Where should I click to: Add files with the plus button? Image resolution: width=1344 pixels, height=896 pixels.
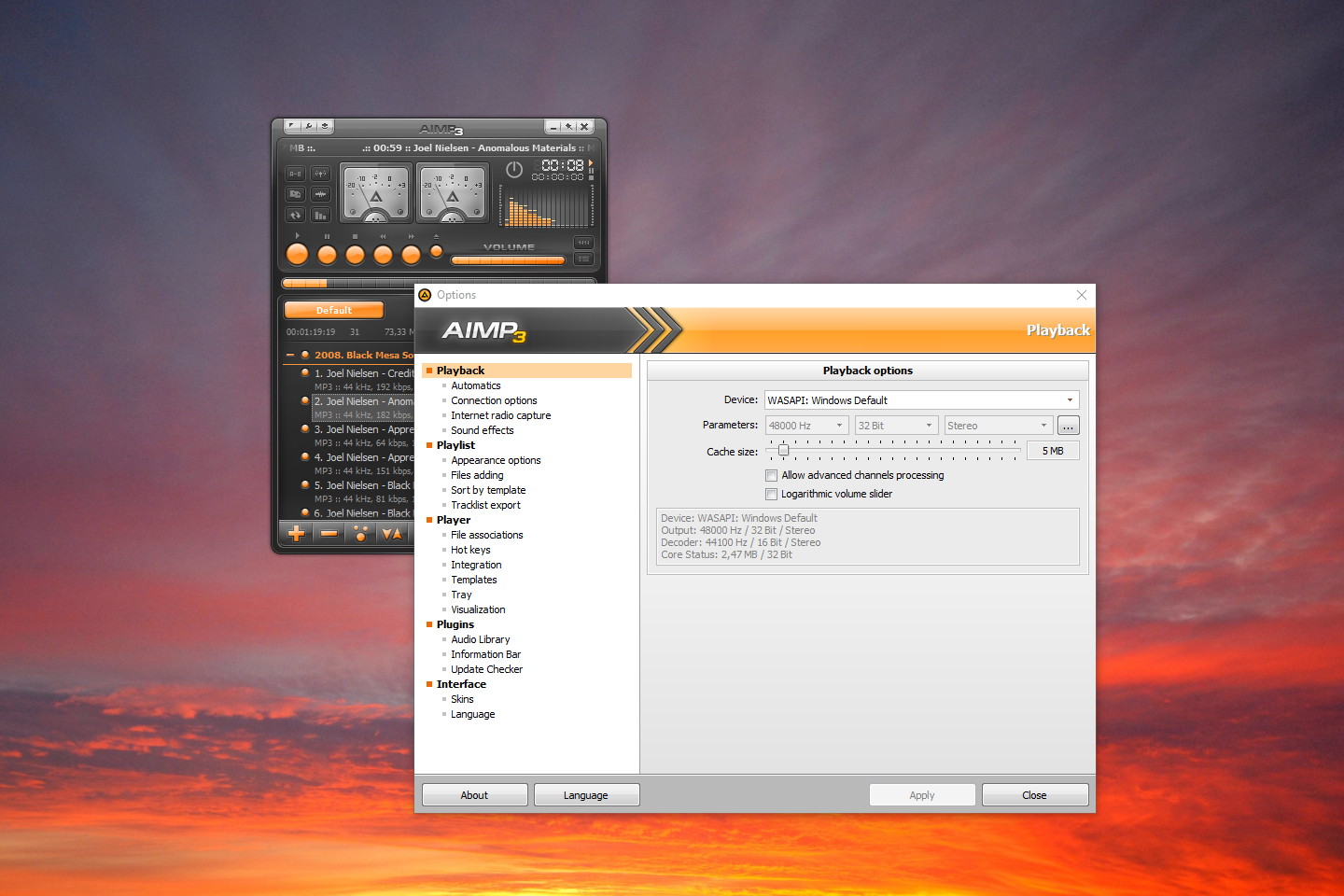pos(296,534)
